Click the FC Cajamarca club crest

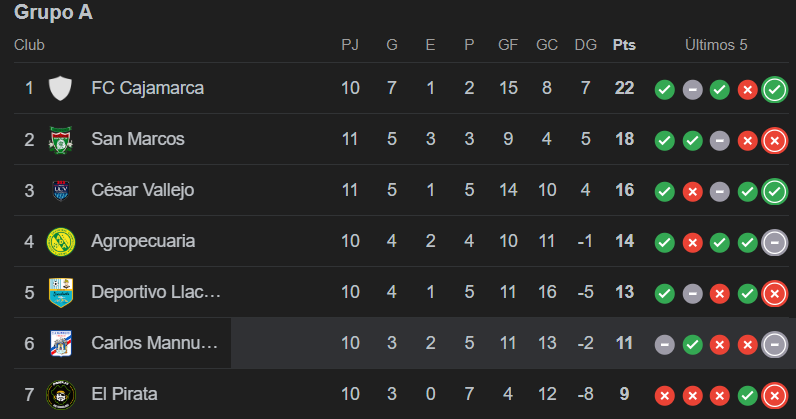point(61,88)
